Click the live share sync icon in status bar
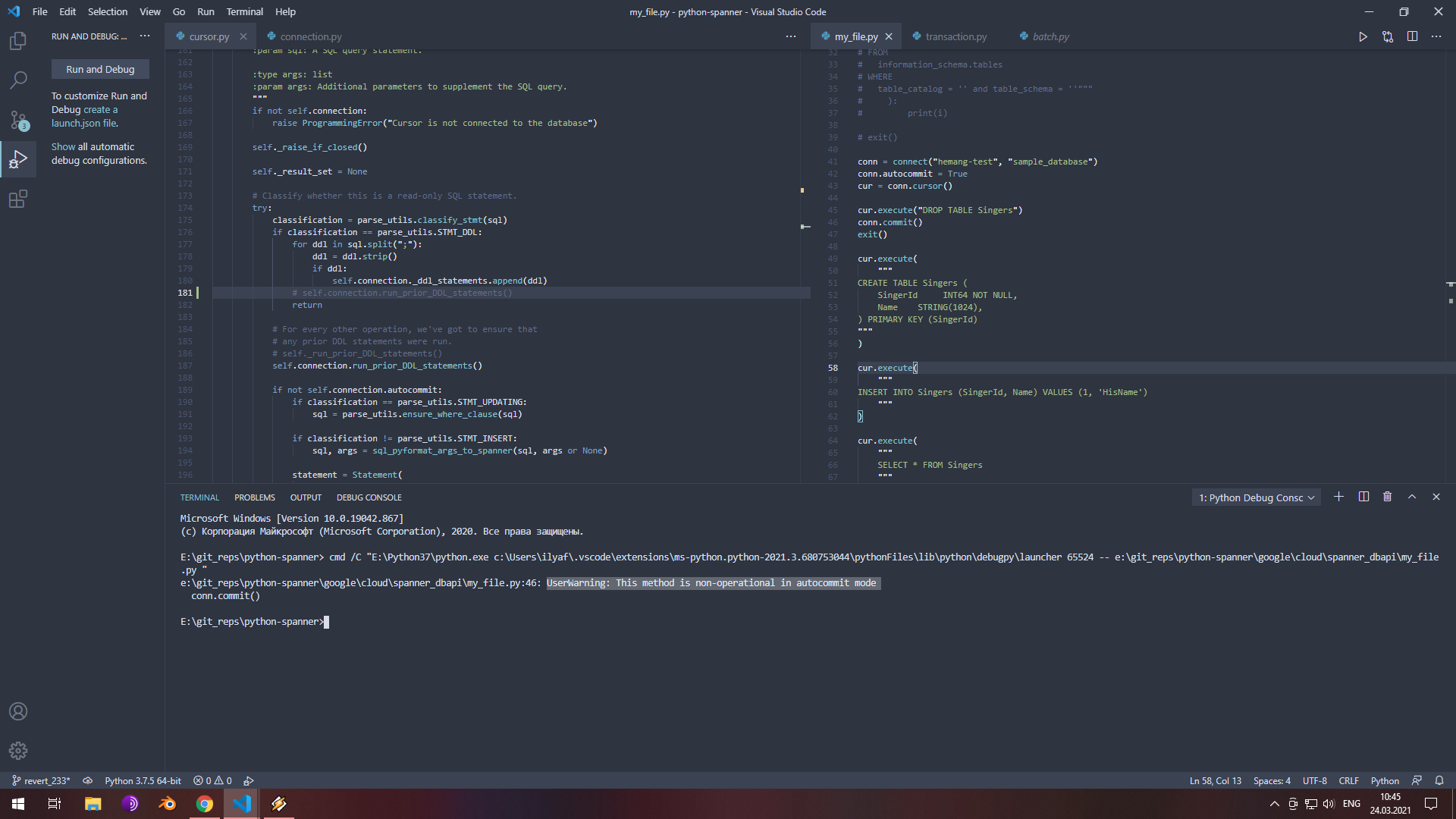1456x819 pixels. click(x=88, y=780)
